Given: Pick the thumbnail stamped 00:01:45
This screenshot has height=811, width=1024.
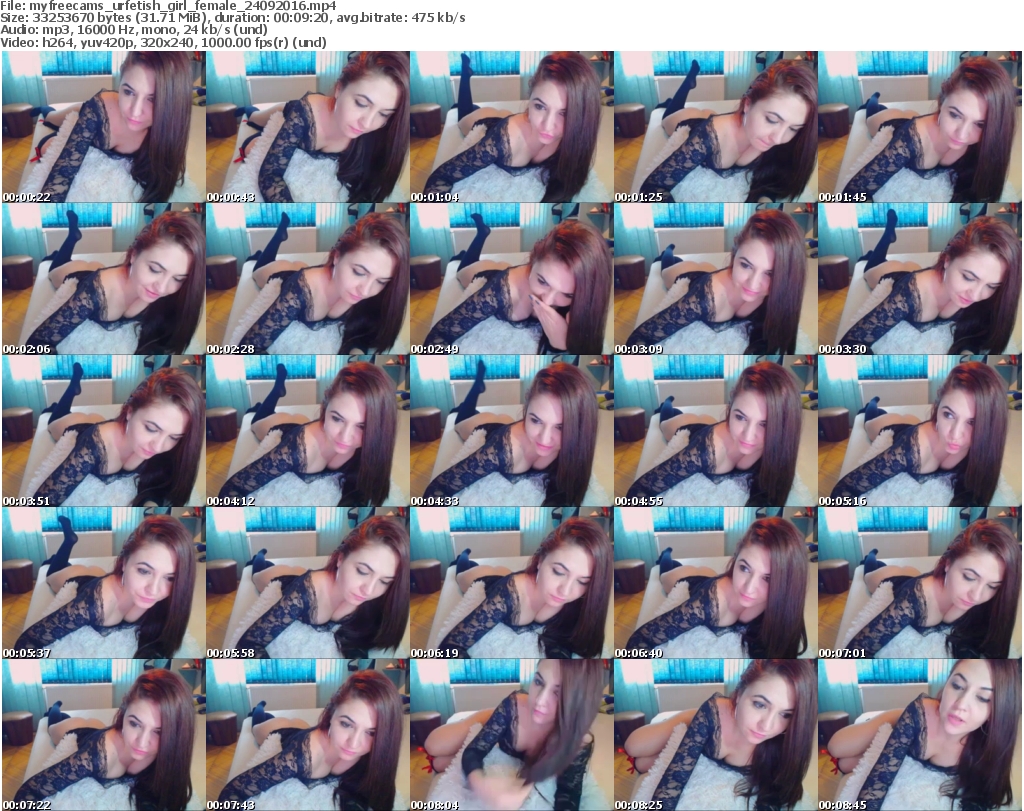Looking at the screenshot, I should [920, 127].
